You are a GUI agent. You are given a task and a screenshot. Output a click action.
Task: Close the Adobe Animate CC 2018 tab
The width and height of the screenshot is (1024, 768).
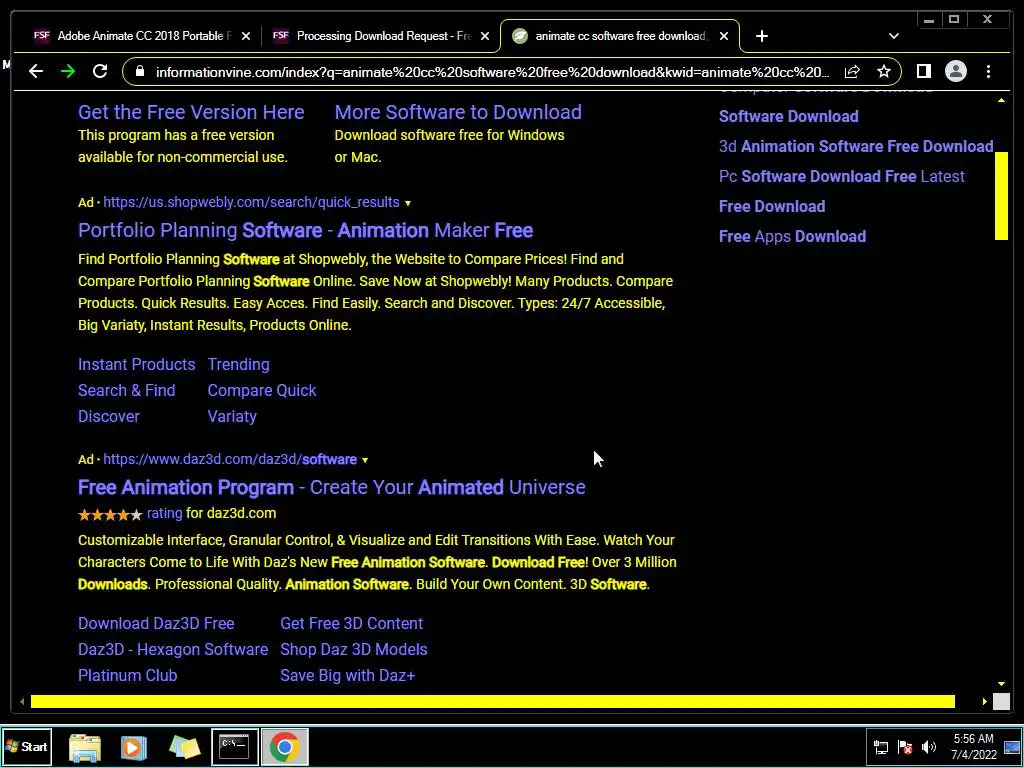(x=246, y=36)
